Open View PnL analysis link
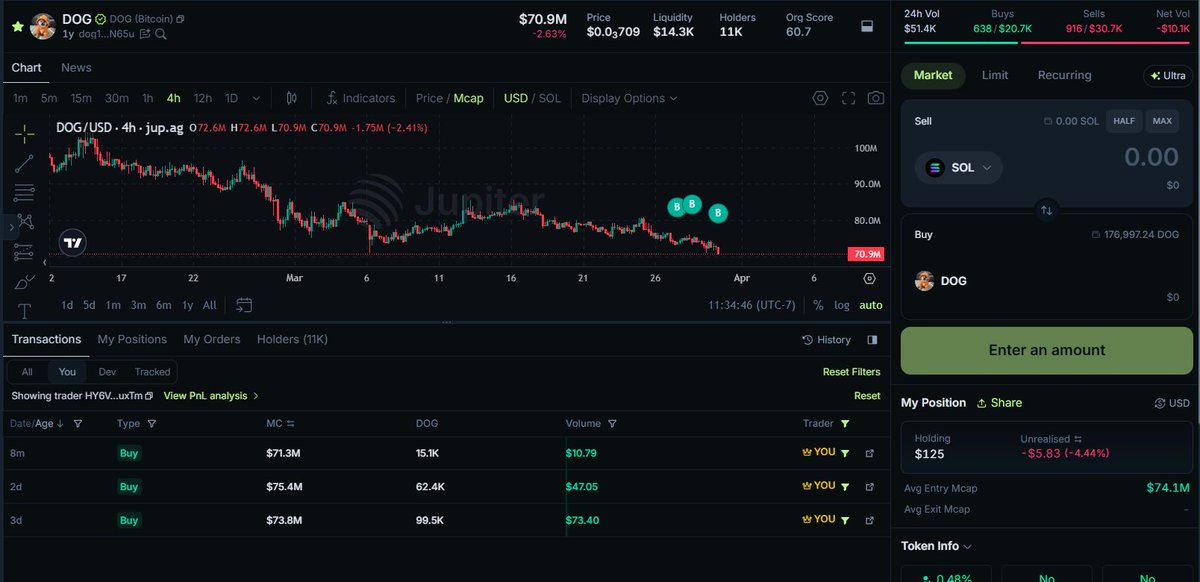The height and width of the screenshot is (582, 1200). [211, 396]
